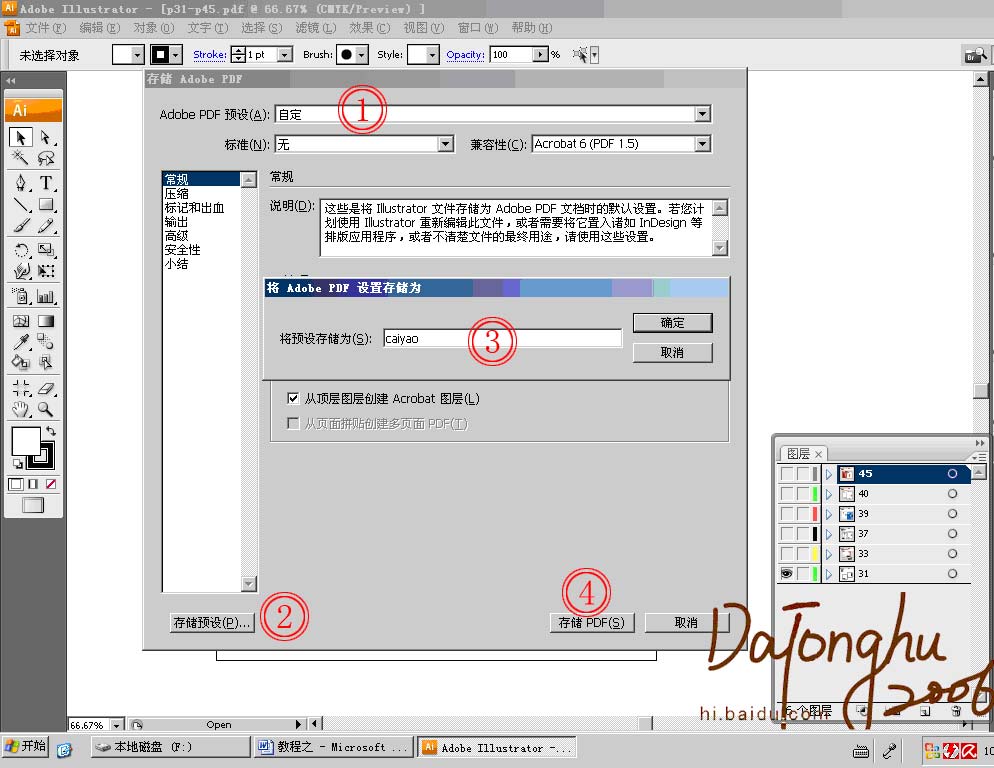This screenshot has height=768, width=994.
Task: Toggle visibility box of layer 45
Action: pyautogui.click(x=787, y=474)
